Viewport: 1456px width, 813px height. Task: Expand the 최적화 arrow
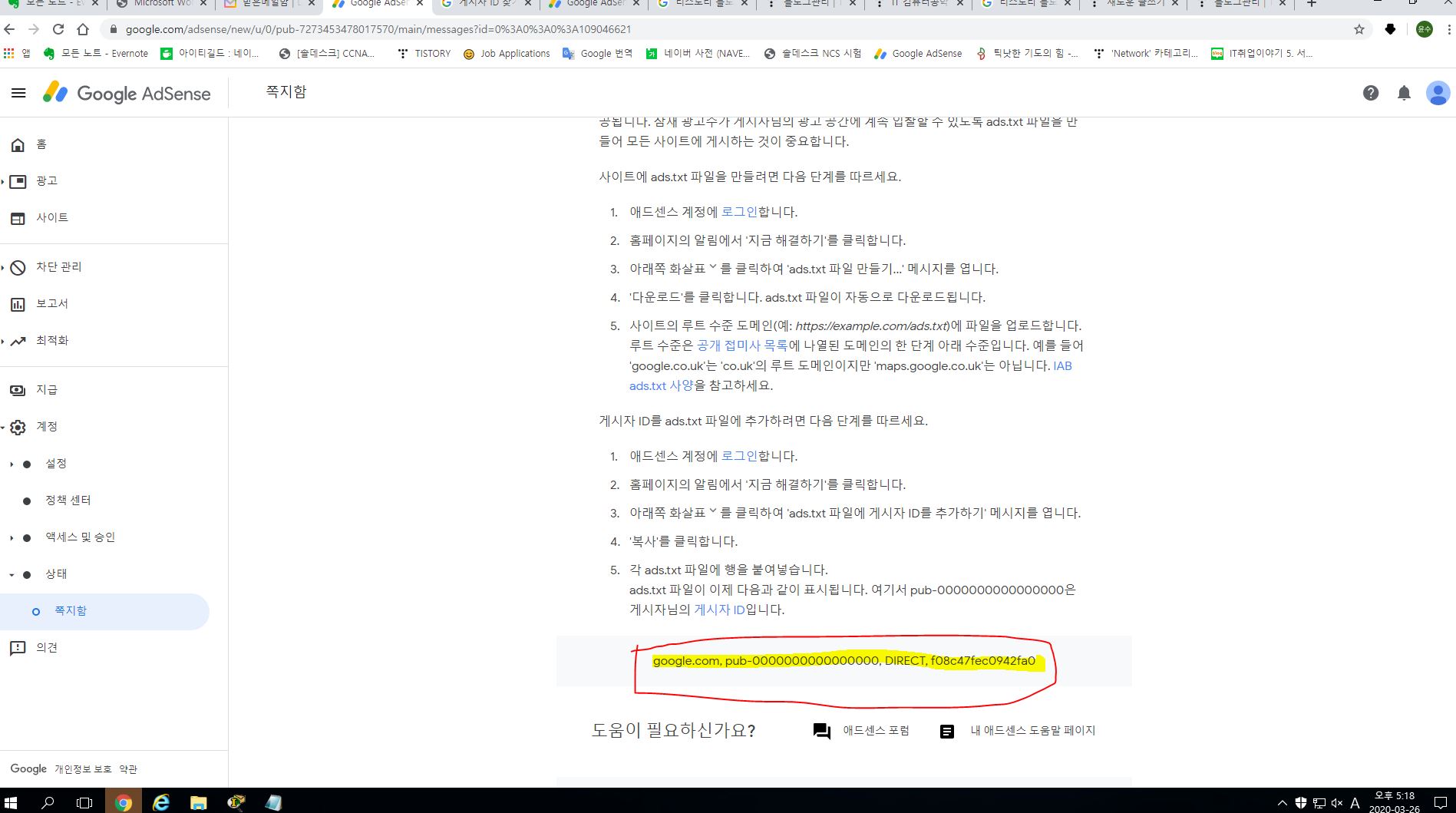tap(3, 342)
